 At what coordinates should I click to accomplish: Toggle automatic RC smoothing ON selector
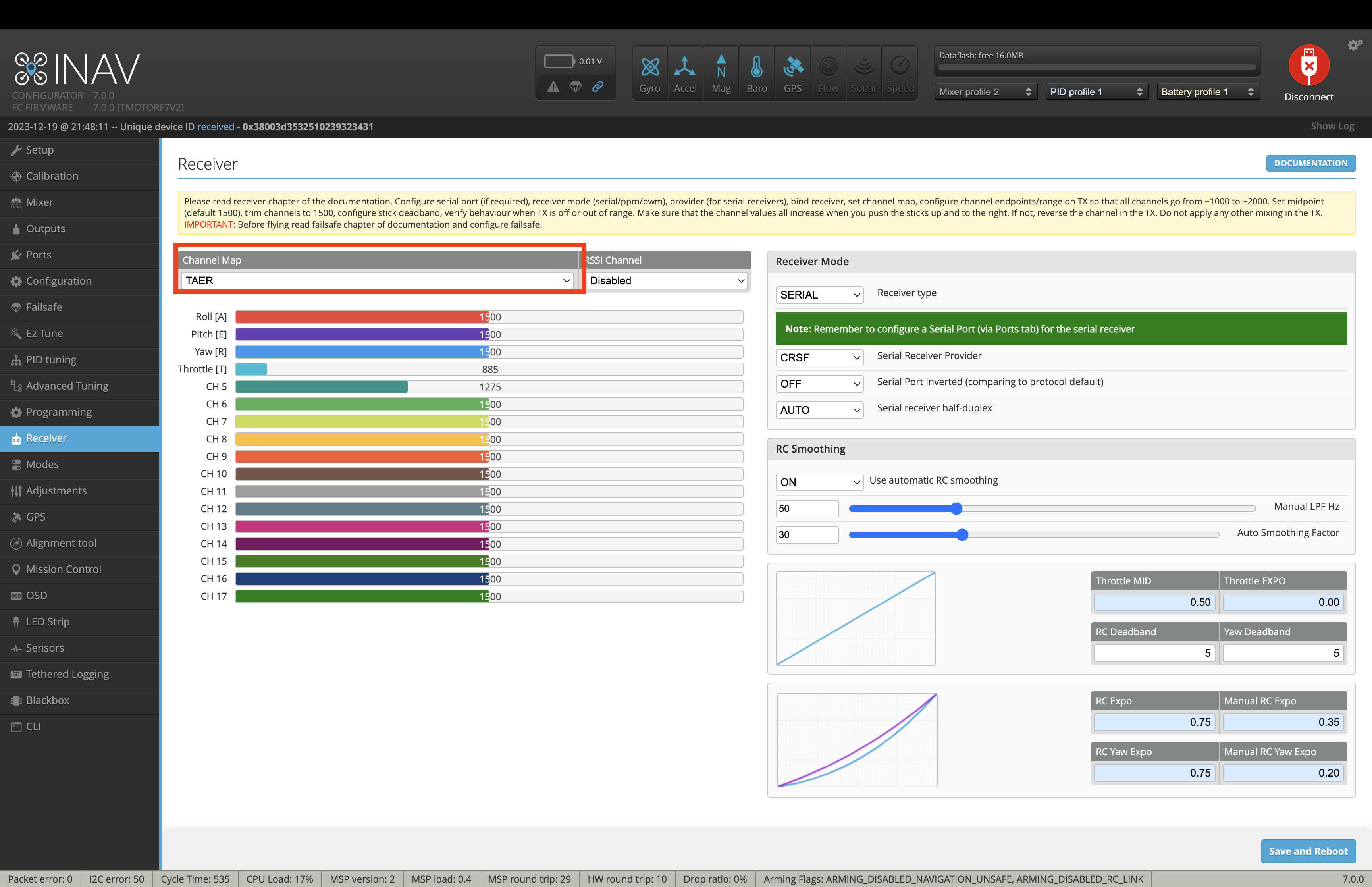click(x=819, y=482)
